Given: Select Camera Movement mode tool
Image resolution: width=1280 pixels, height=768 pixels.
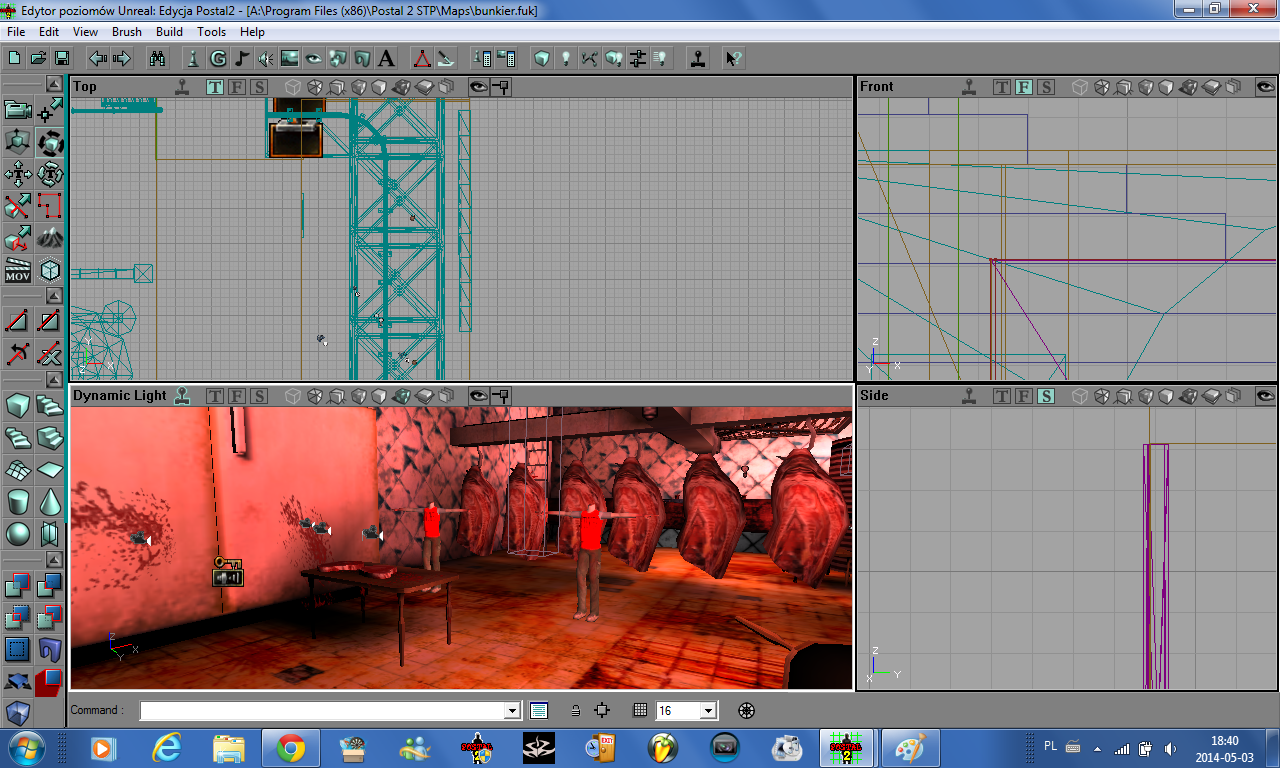Looking at the screenshot, I should [17, 111].
